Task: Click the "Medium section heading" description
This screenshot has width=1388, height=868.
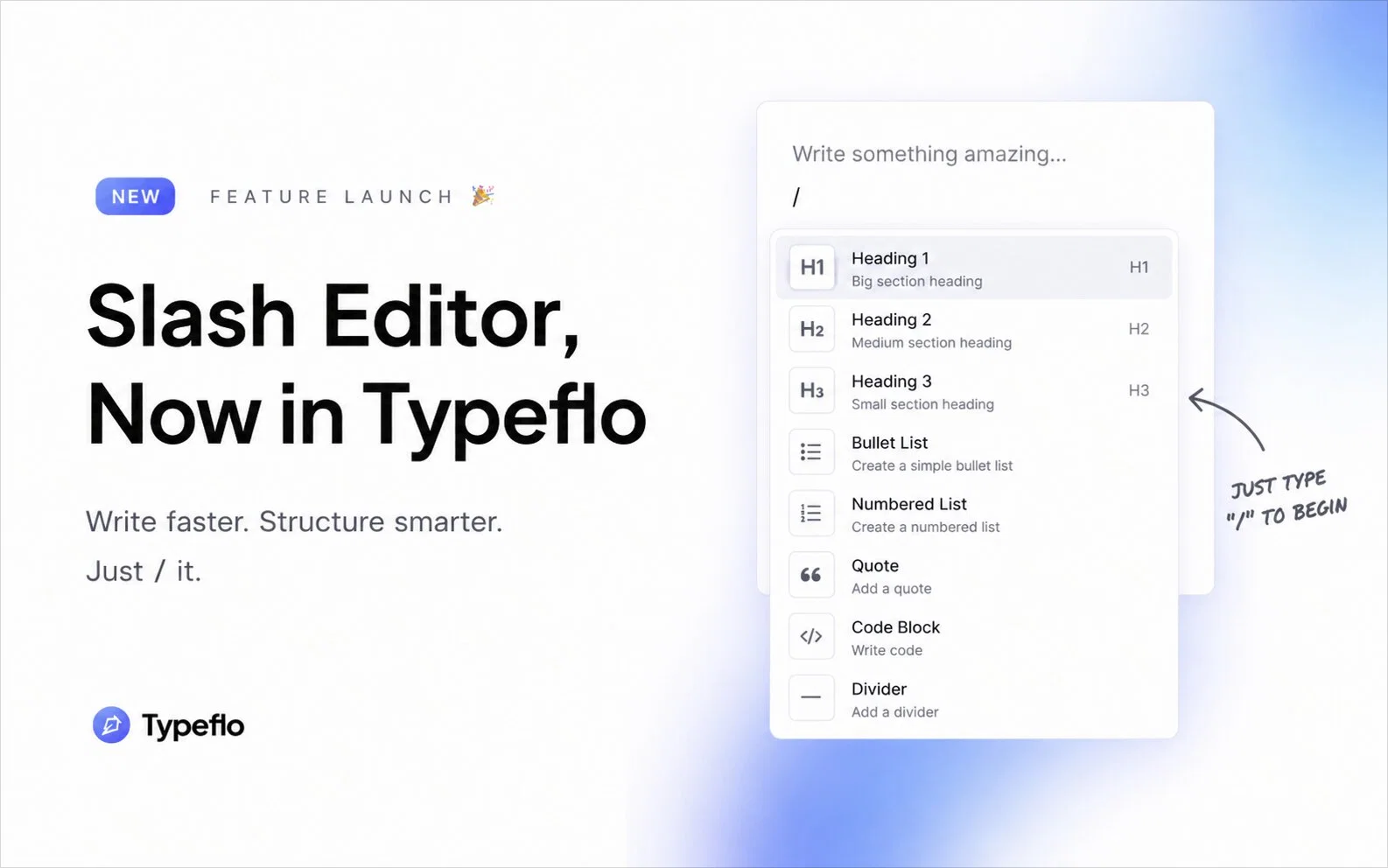Action: tap(931, 342)
